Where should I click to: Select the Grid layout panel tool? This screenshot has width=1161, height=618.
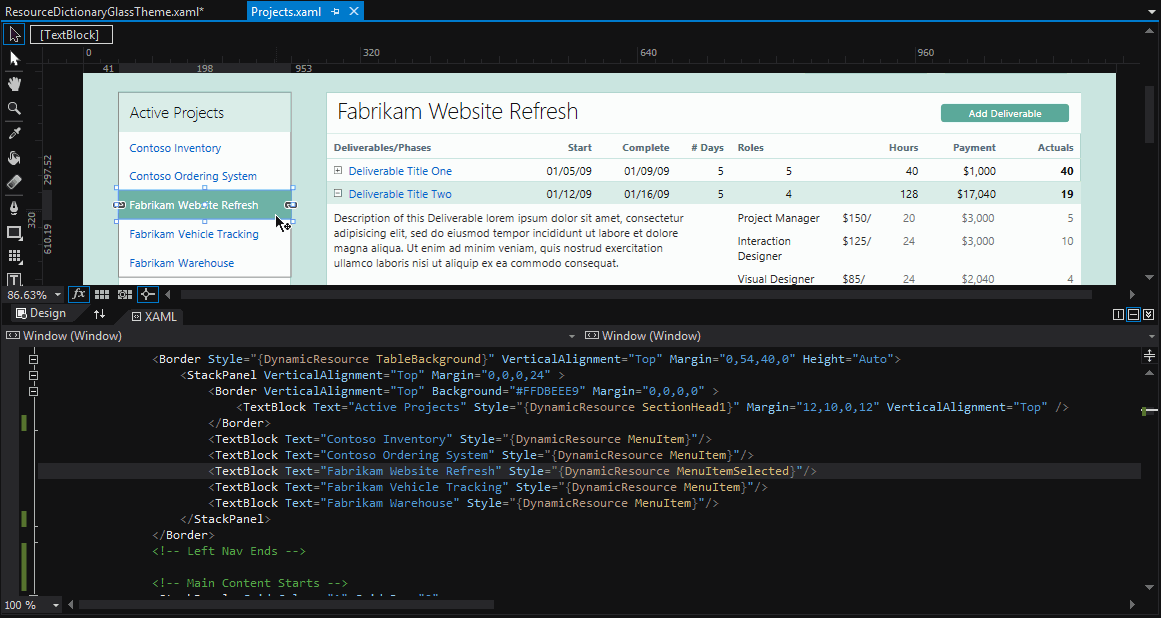(x=14, y=257)
